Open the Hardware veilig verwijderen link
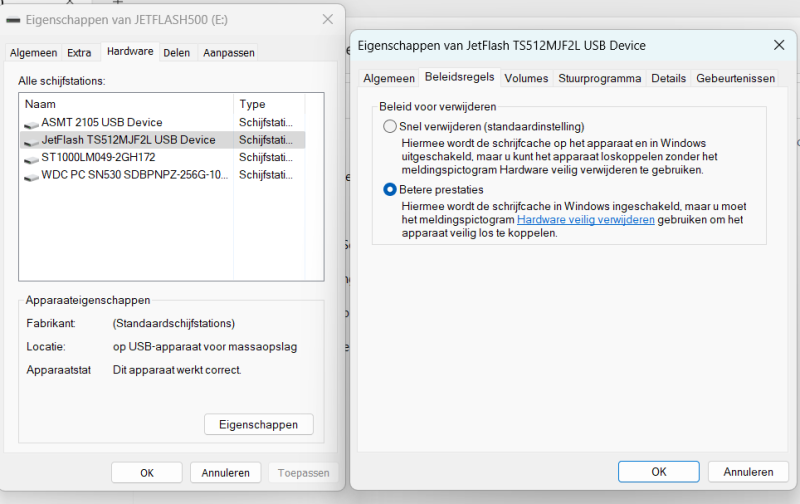 pos(585,219)
